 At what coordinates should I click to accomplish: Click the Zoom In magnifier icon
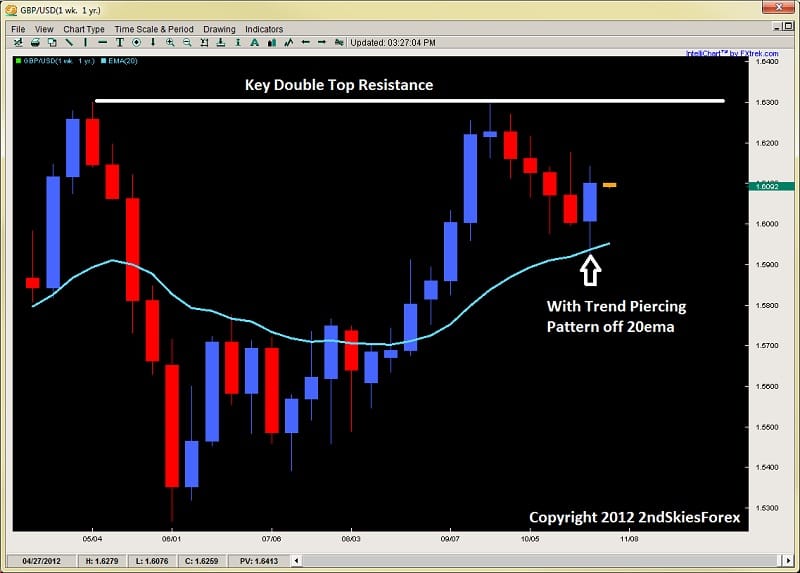pos(170,43)
